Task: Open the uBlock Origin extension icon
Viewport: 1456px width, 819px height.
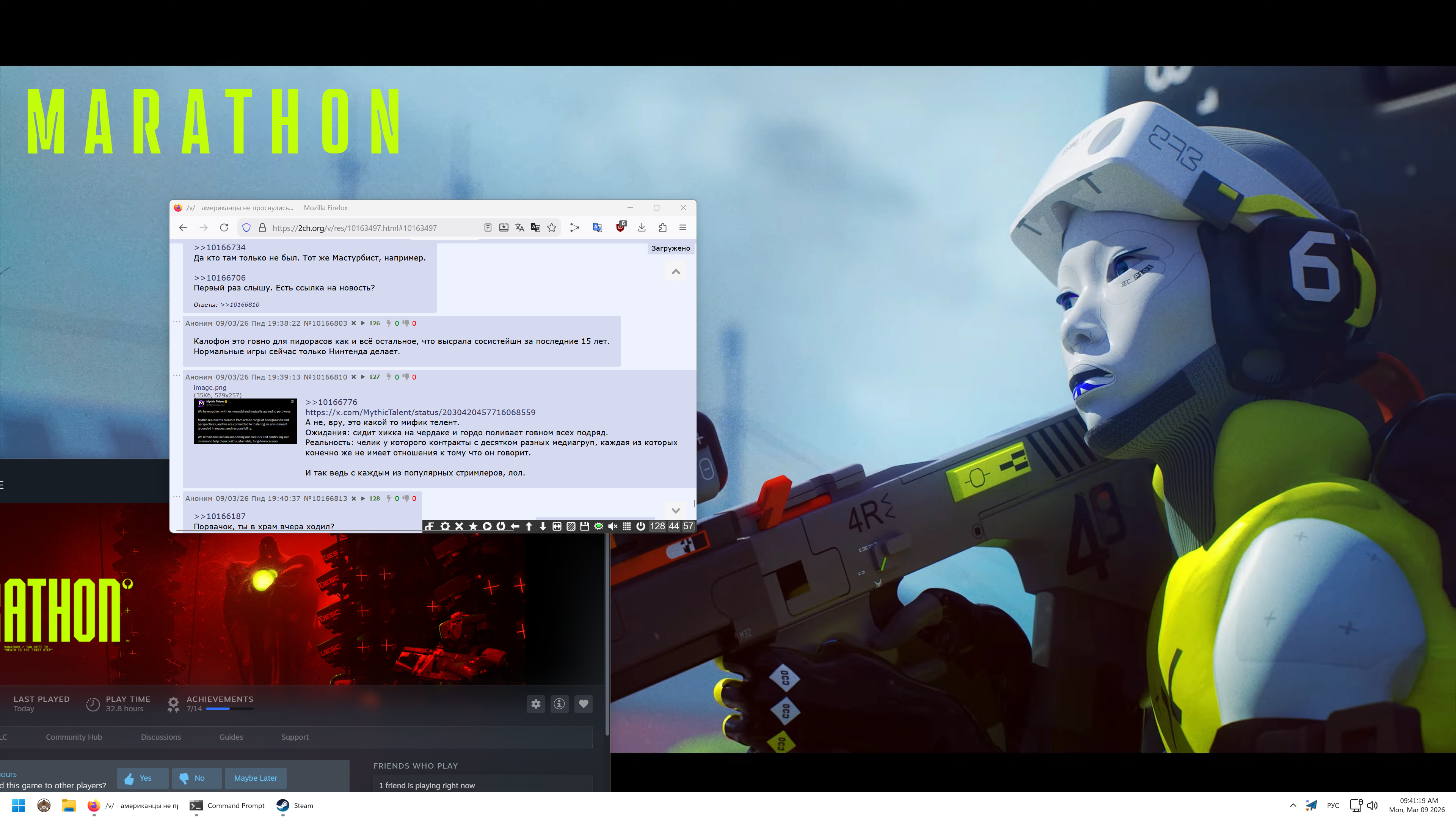Action: [621, 228]
